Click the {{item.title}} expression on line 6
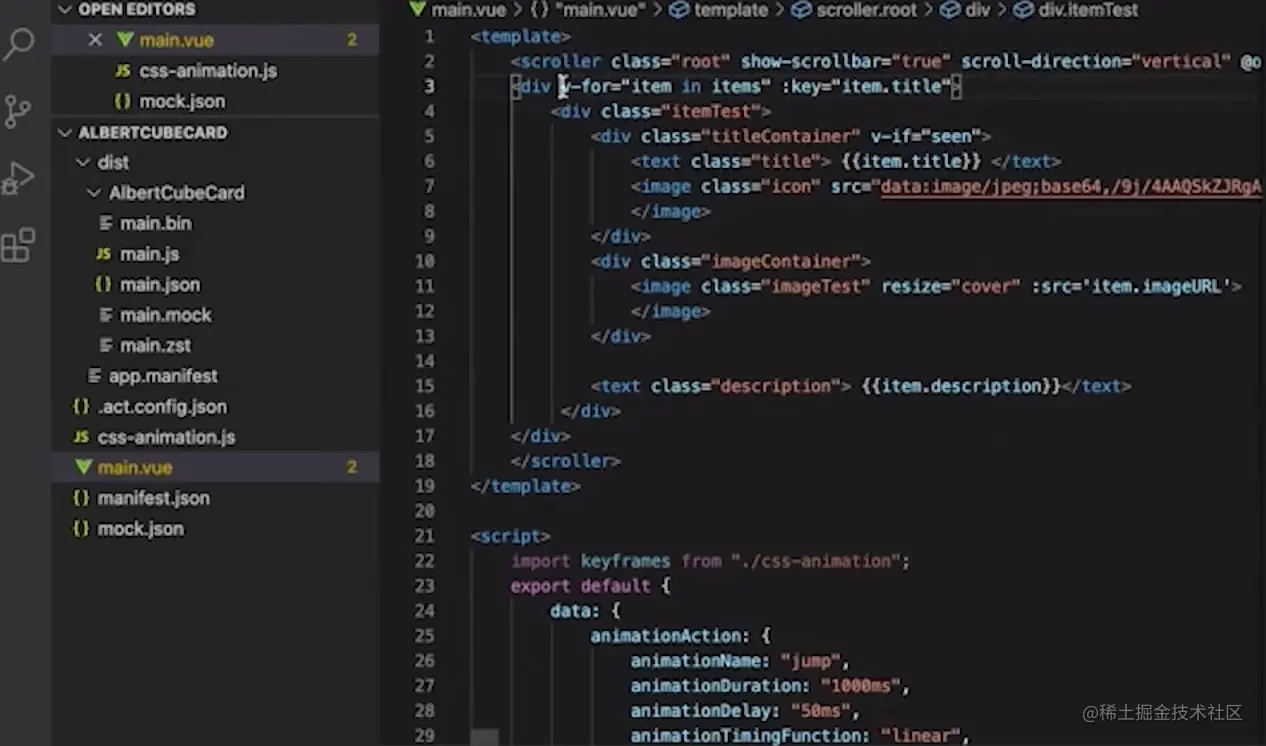The image size is (1266, 746). [912, 161]
